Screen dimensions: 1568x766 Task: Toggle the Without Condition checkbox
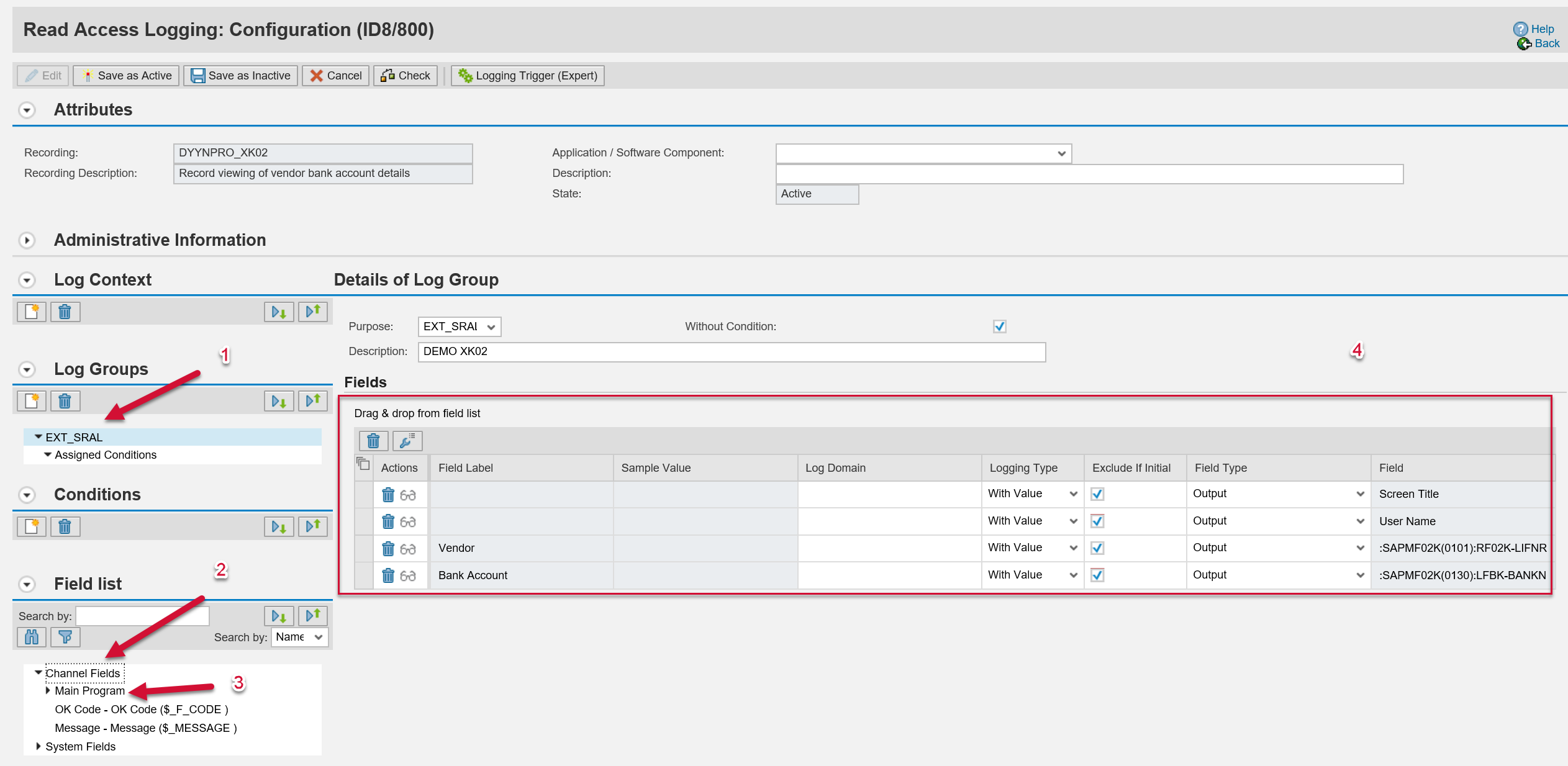click(x=999, y=327)
